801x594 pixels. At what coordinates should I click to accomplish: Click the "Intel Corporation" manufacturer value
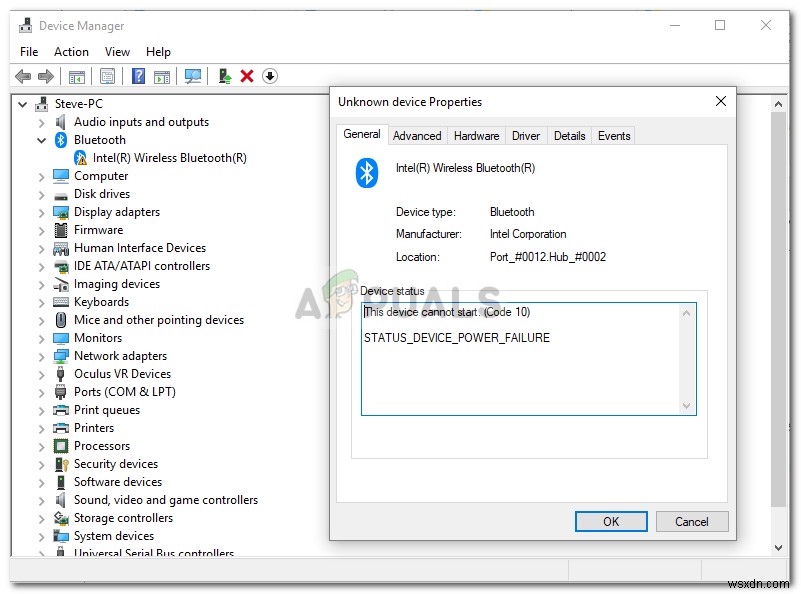click(528, 234)
